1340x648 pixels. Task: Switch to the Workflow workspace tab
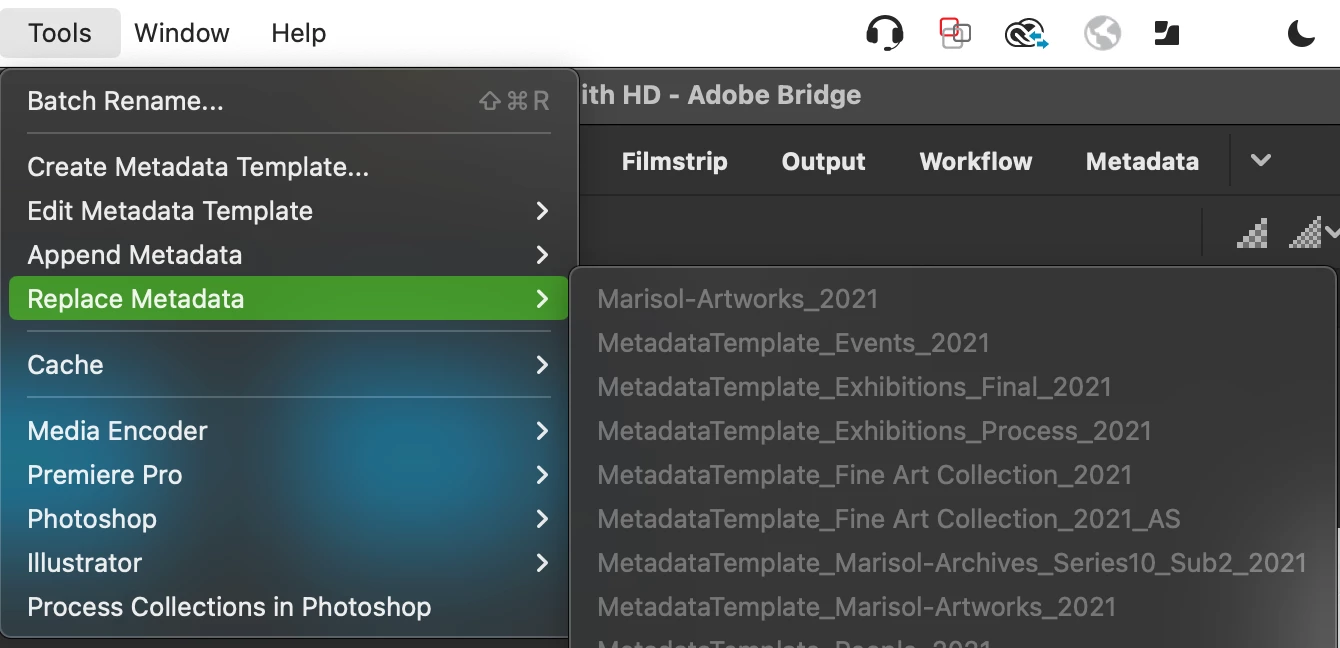tap(976, 162)
